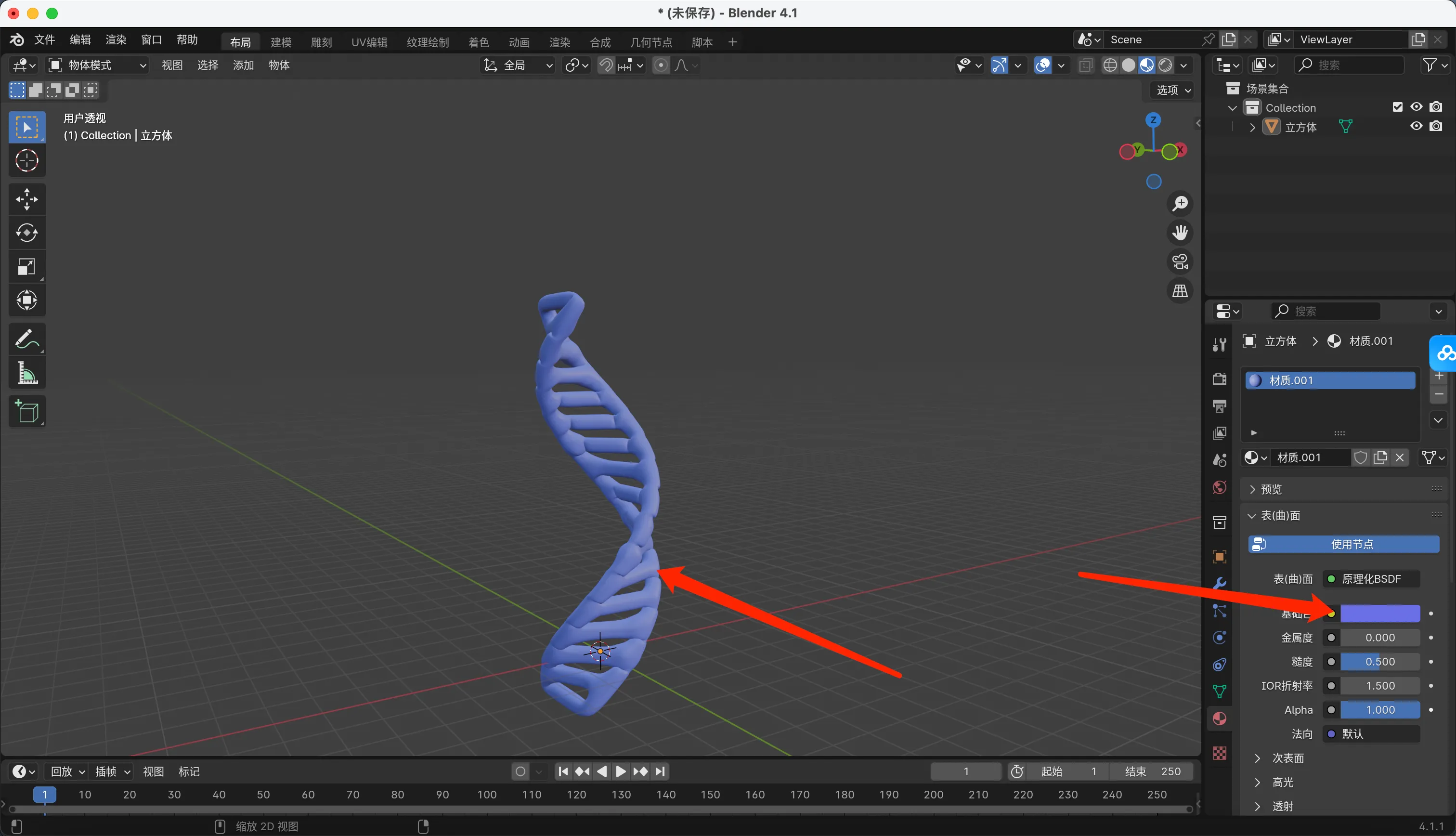This screenshot has height=836, width=1456.
Task: Select the Move tool in toolbar
Action: tap(26, 199)
